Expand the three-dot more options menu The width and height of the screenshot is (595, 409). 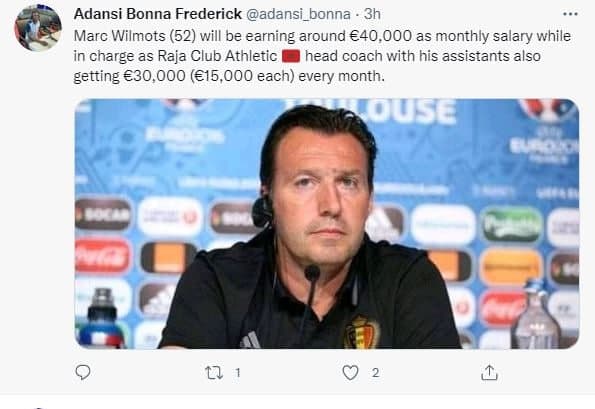pos(570,14)
